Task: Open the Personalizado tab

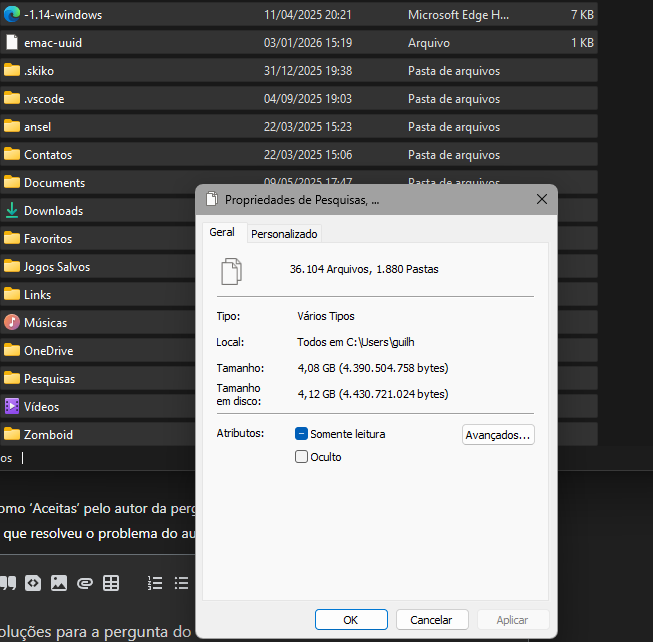Action: coord(284,234)
